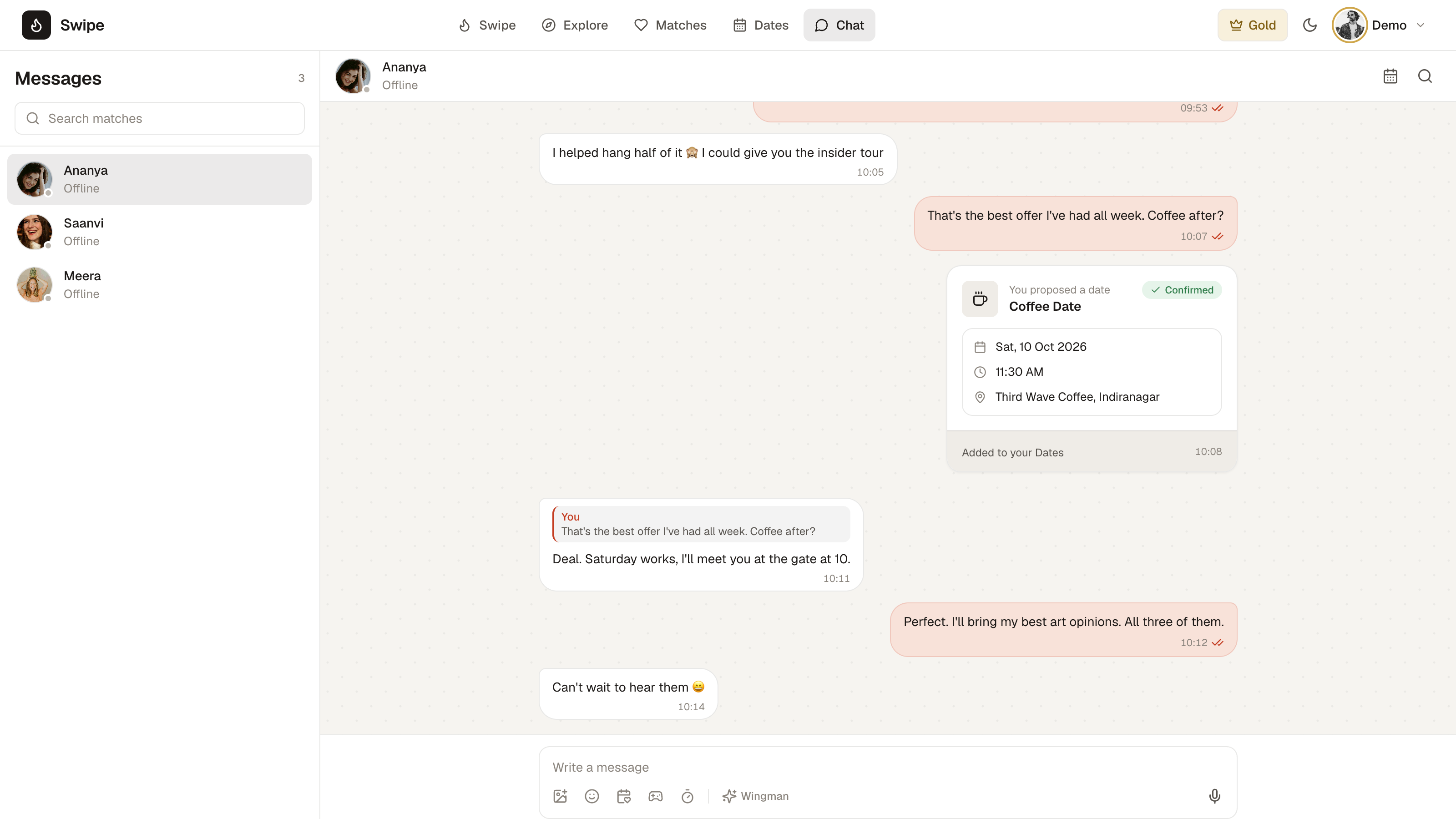Click the calendar icon beside Sat, 10 Oct
The width and height of the screenshot is (1456, 819).
click(x=980, y=346)
